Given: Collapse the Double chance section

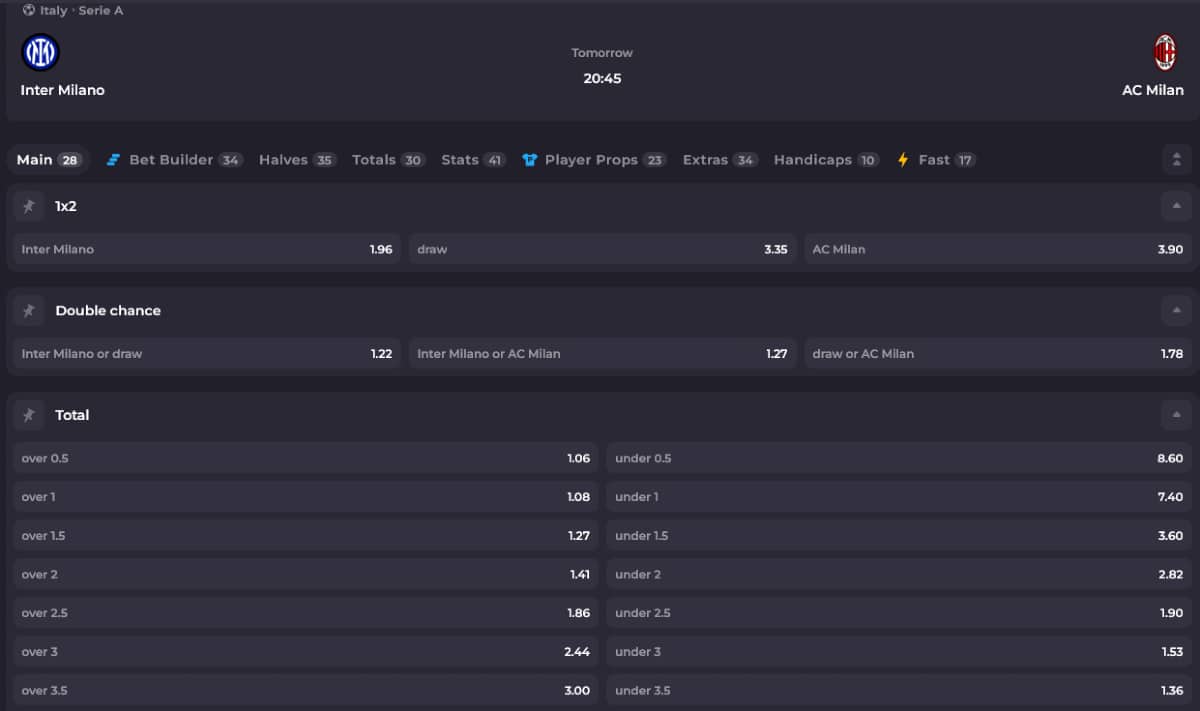Looking at the screenshot, I should (x=1175, y=310).
